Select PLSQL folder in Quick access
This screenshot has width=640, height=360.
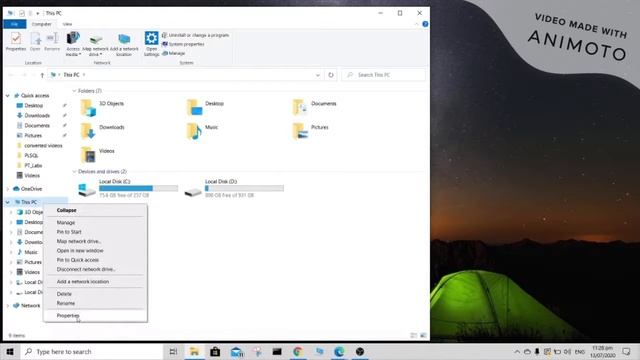click(x=27, y=156)
